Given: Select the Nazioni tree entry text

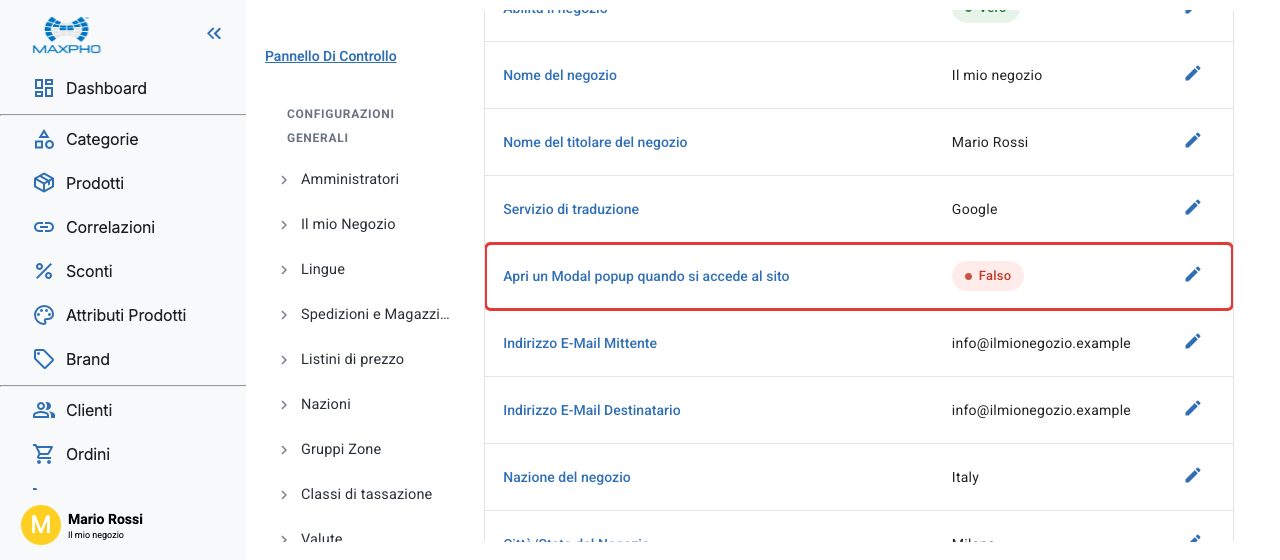Looking at the screenshot, I should click(326, 404).
